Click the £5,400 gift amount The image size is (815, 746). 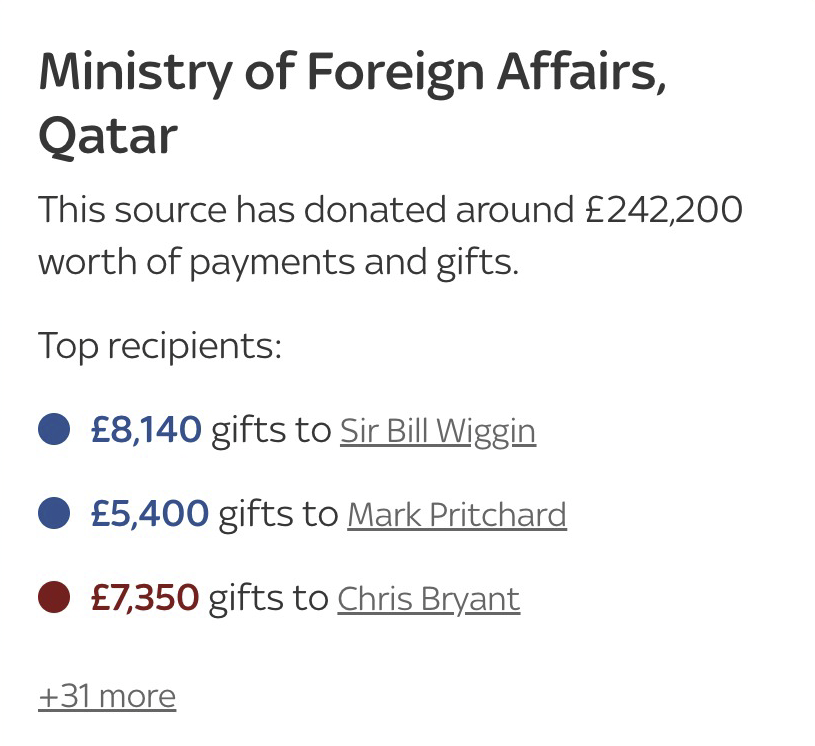pos(150,514)
